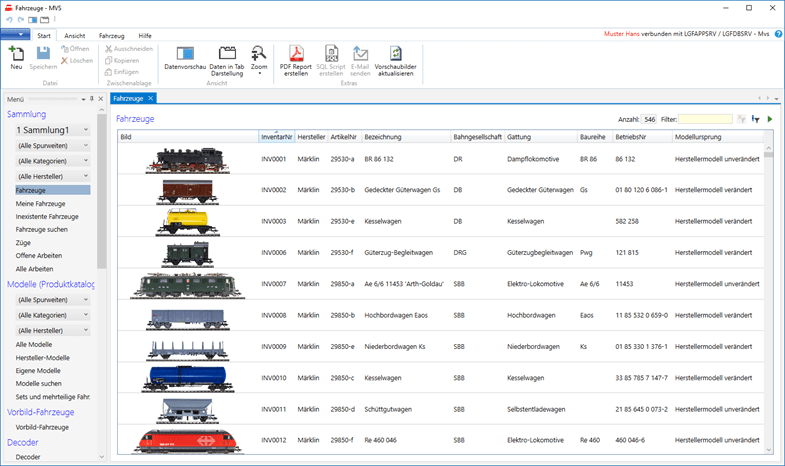Viewport: 785px width, 466px height.
Task: Switch to the Ansicht ribbon tab
Action: click(x=75, y=35)
